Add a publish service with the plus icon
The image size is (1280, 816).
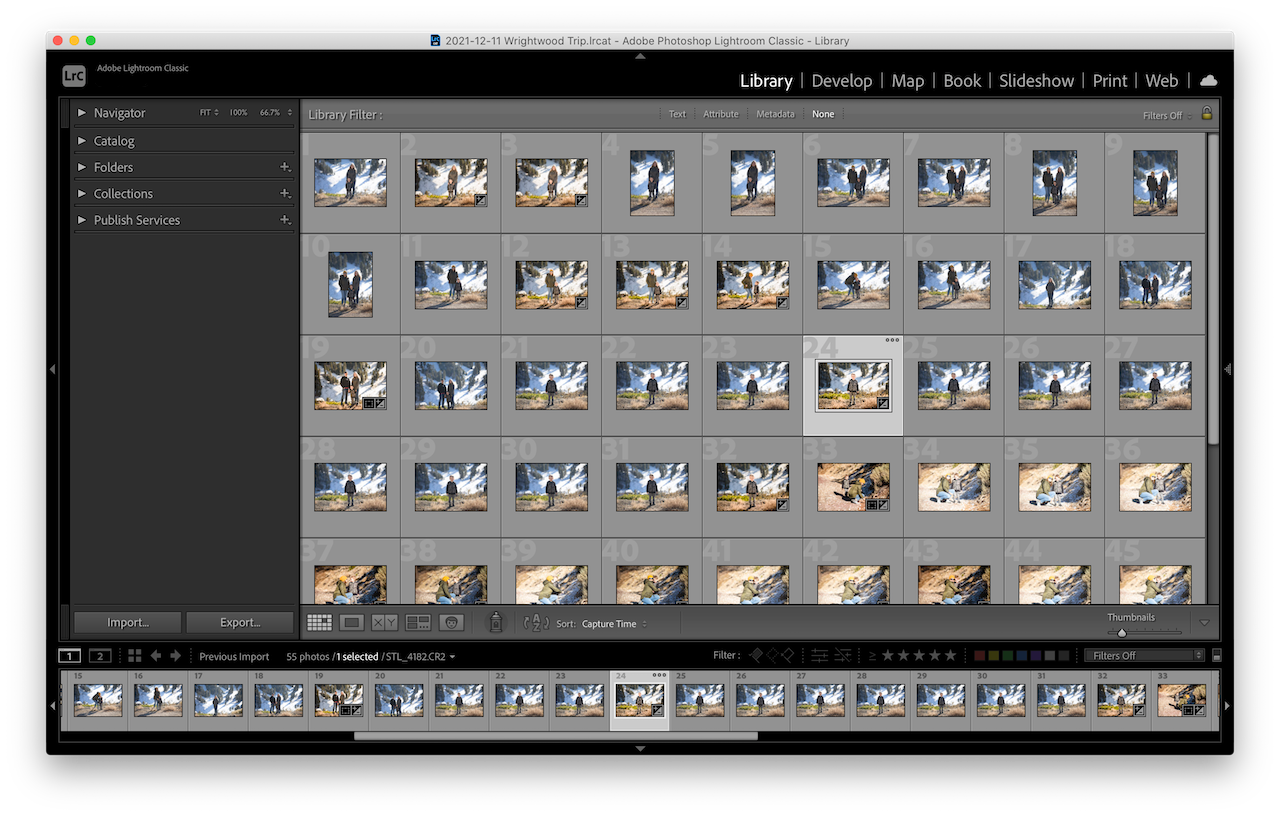(285, 219)
